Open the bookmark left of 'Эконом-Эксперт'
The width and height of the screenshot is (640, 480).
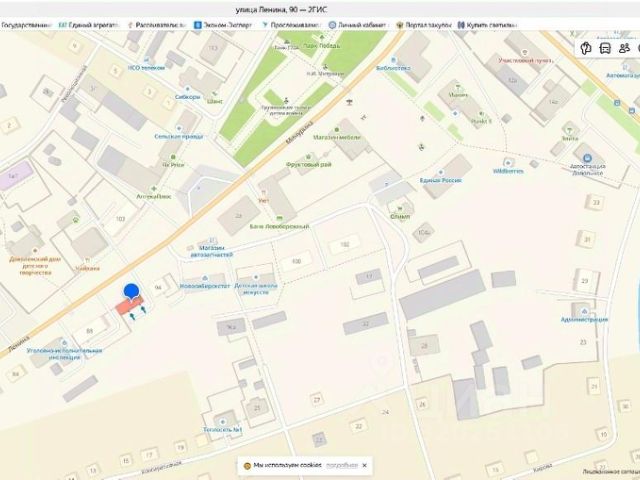tap(156, 25)
